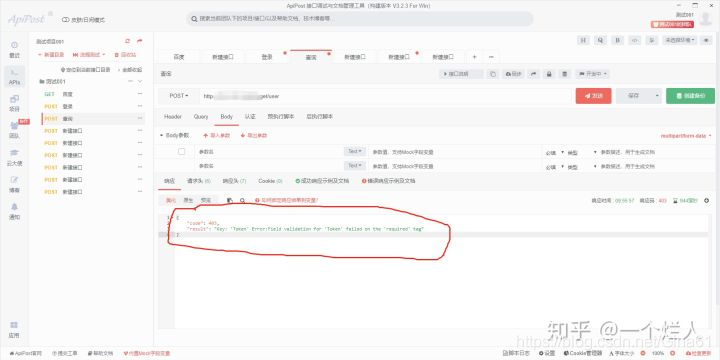The width and height of the screenshot is (720, 360).
Task: Open the development status flag dropdown
Action: (x=593, y=74)
